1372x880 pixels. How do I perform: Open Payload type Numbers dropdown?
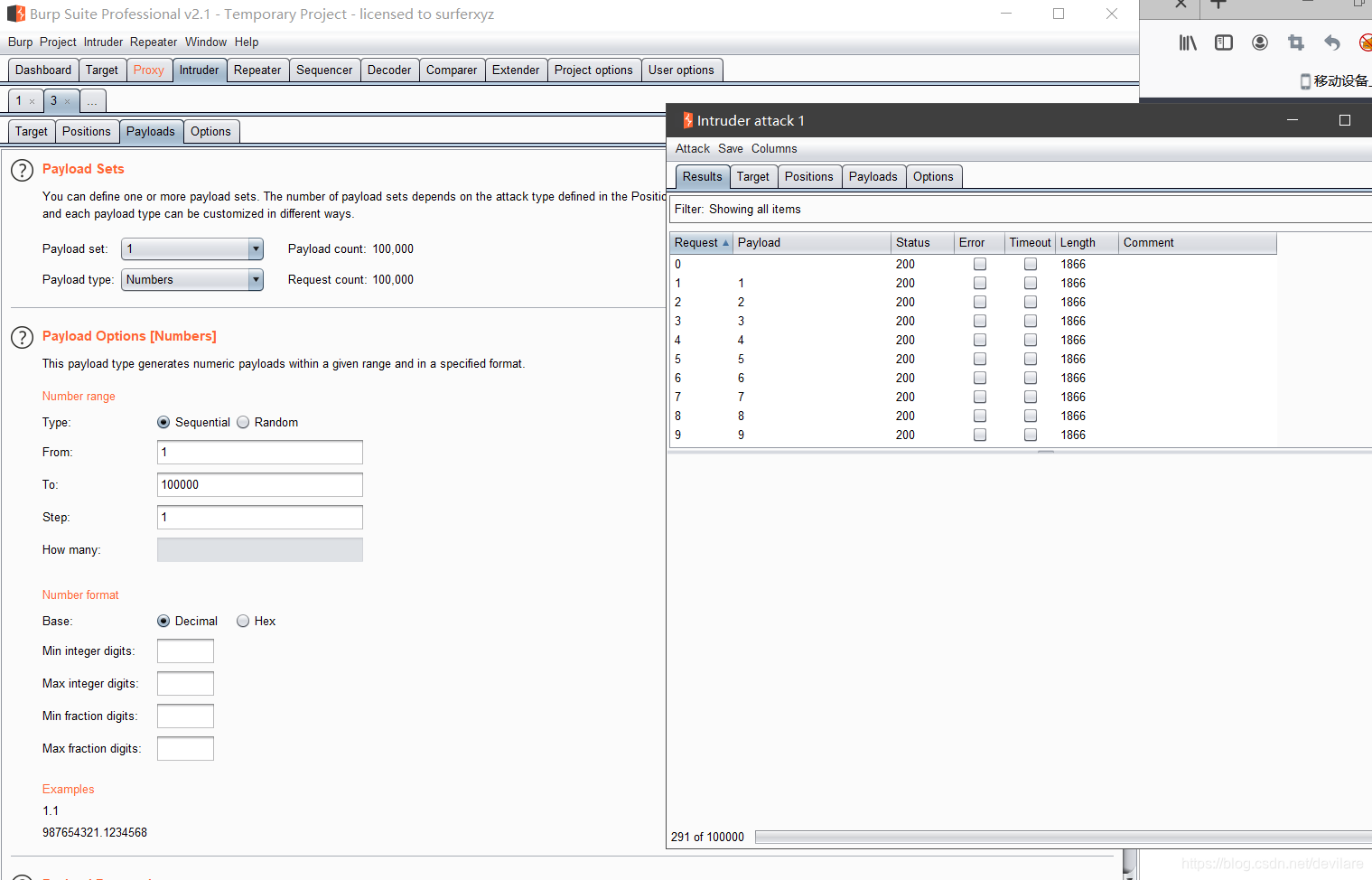(192, 280)
